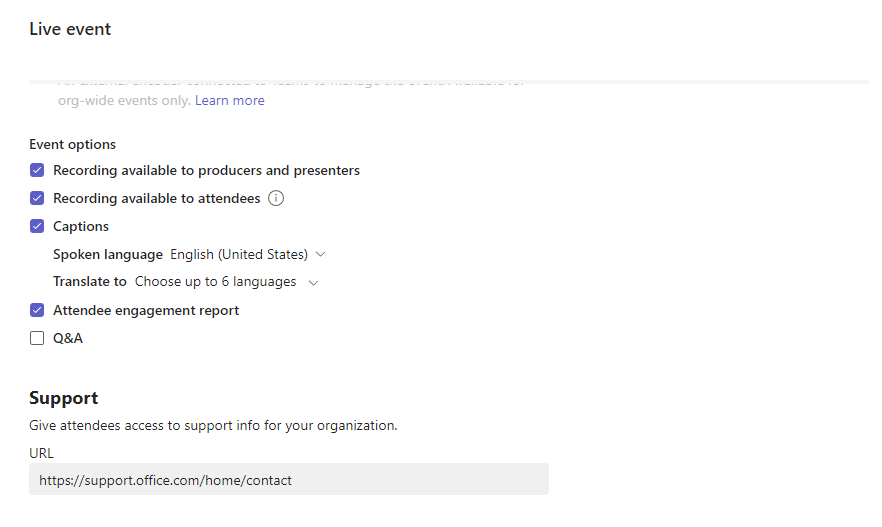882x527 pixels.
Task: Uncheck Attendee engagement report
Action: [37, 310]
